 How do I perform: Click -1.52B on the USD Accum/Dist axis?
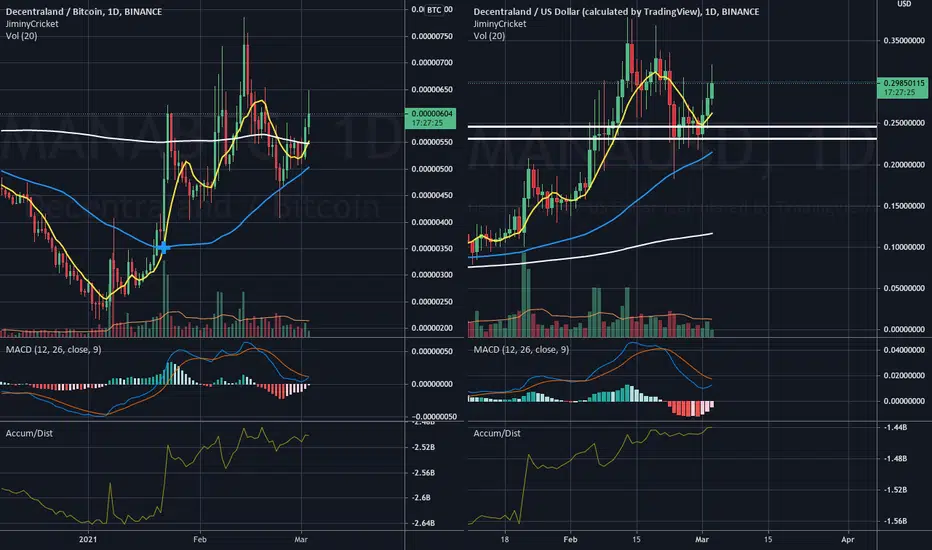coord(895,490)
